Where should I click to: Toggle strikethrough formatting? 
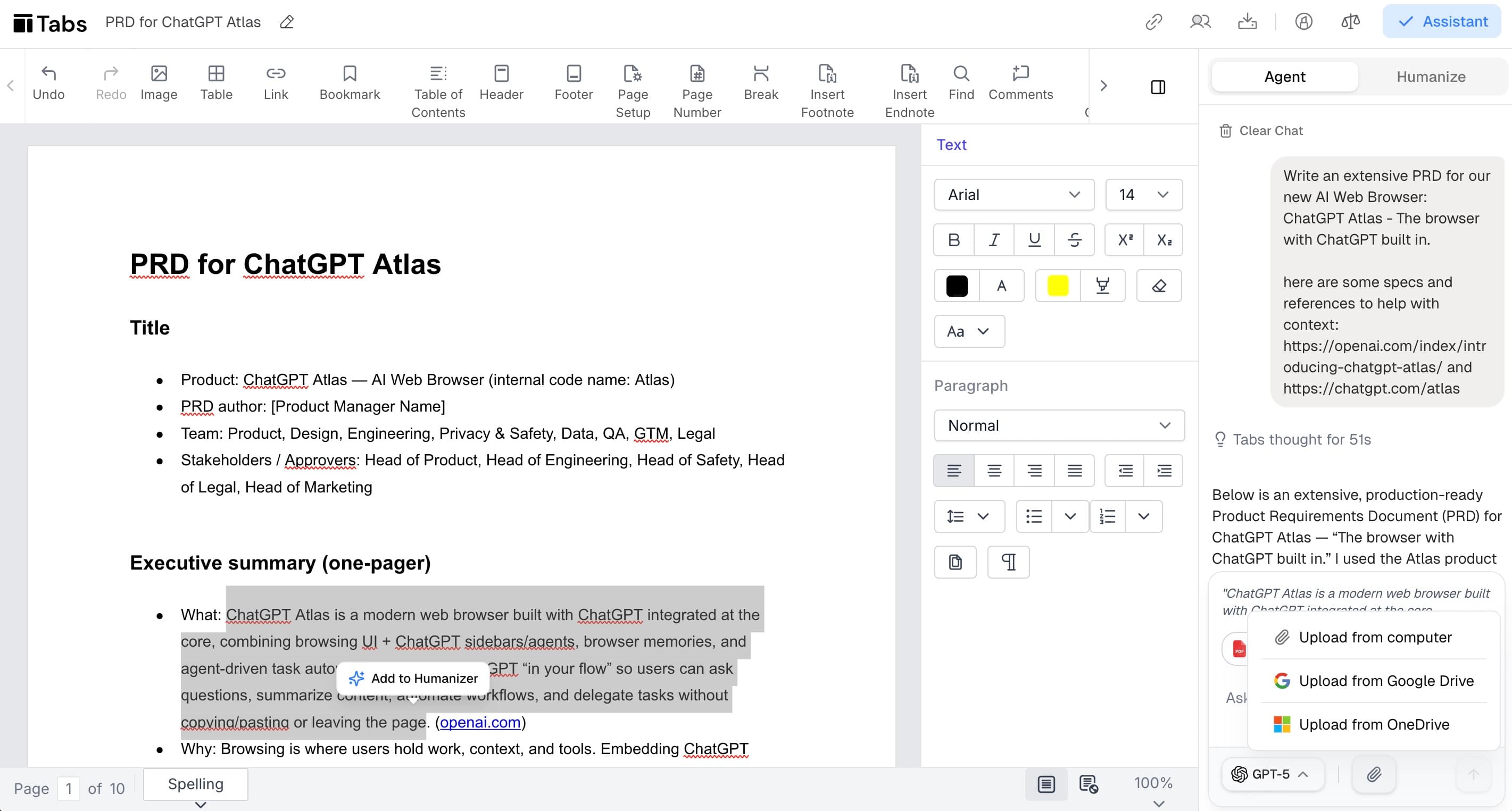tap(1075, 239)
